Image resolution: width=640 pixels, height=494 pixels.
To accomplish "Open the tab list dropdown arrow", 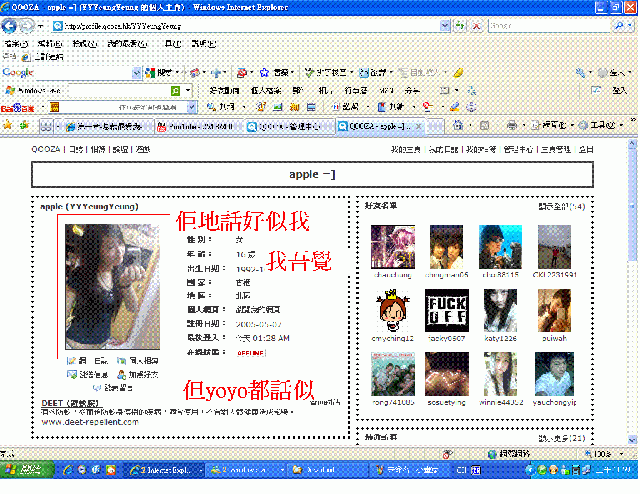I will pos(58,127).
